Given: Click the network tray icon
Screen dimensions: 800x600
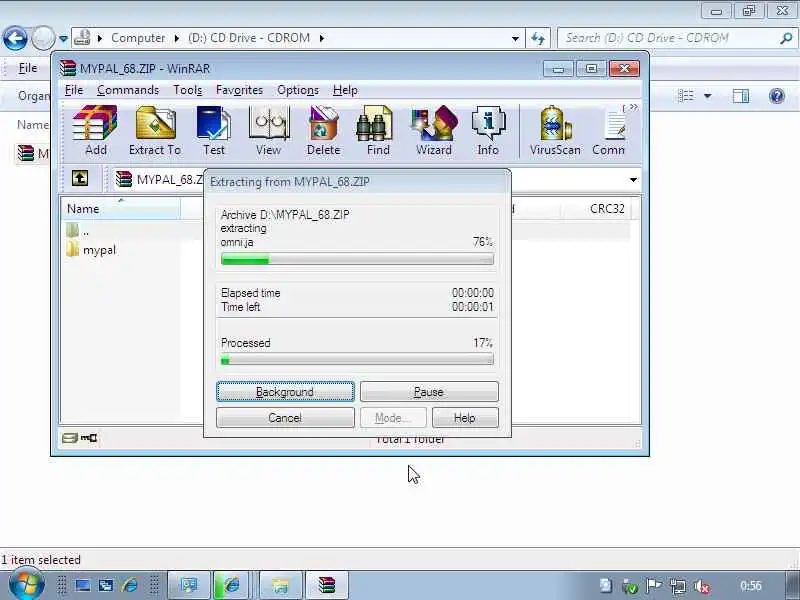Looking at the screenshot, I should pyautogui.click(x=678, y=586).
